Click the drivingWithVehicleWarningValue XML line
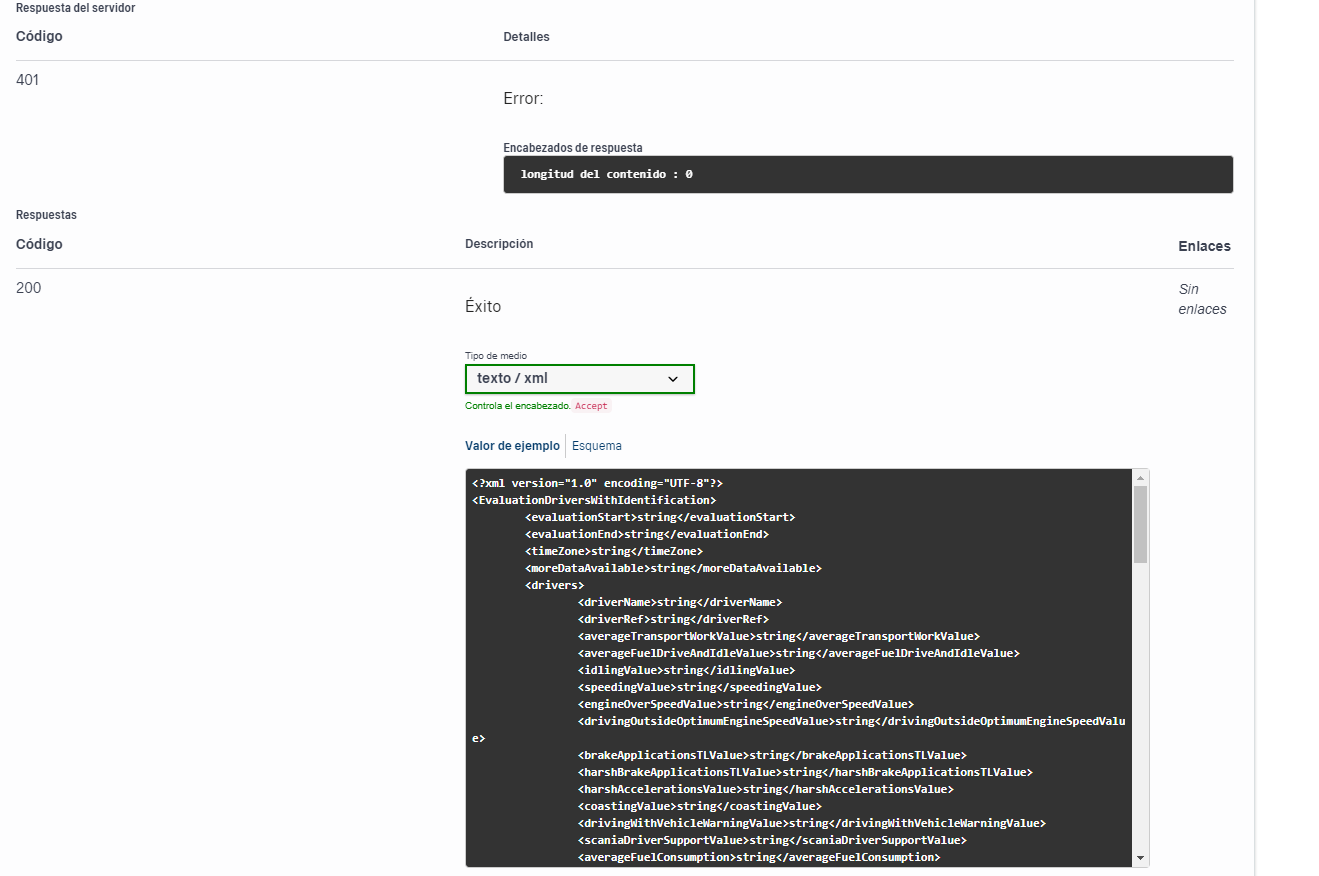The image size is (1319, 876). pos(812,823)
